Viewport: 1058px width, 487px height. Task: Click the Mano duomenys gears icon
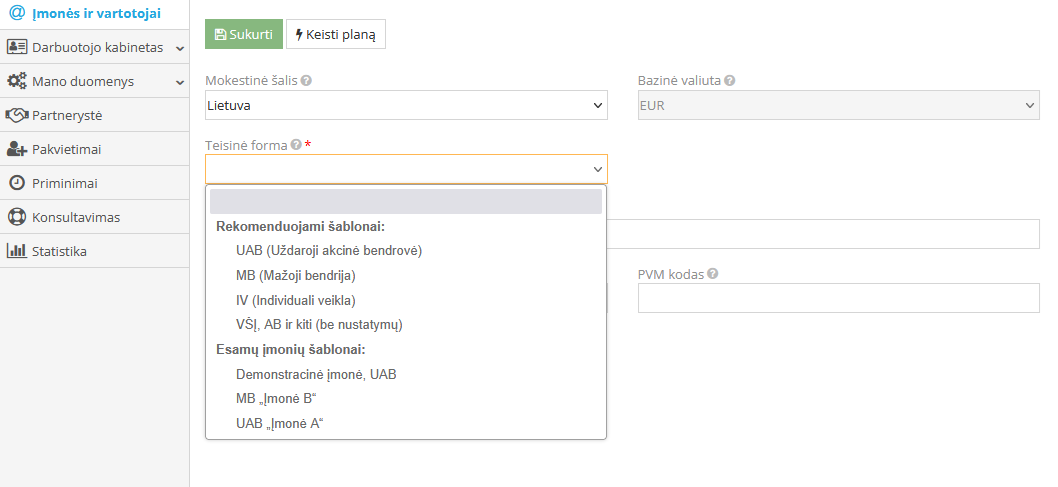[x=16, y=81]
